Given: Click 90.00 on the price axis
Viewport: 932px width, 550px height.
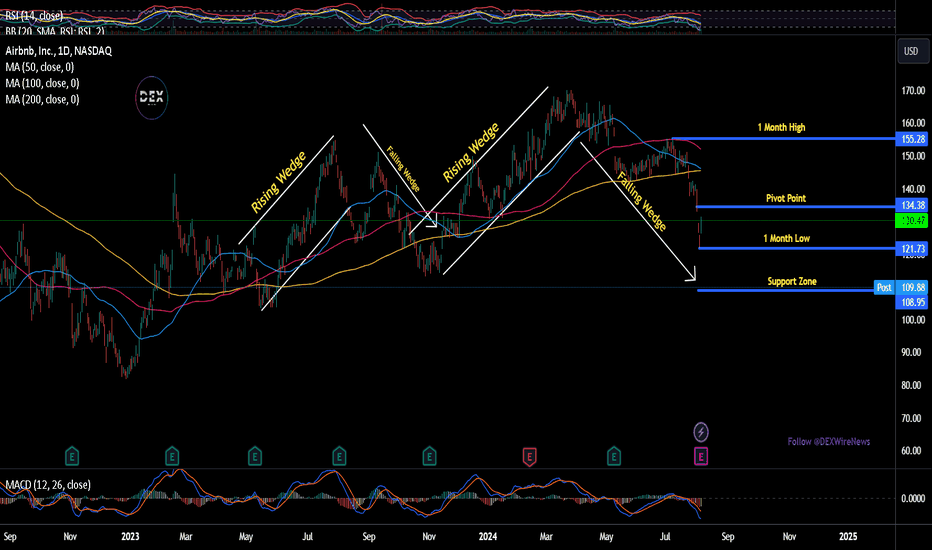Looking at the screenshot, I should coord(911,353).
